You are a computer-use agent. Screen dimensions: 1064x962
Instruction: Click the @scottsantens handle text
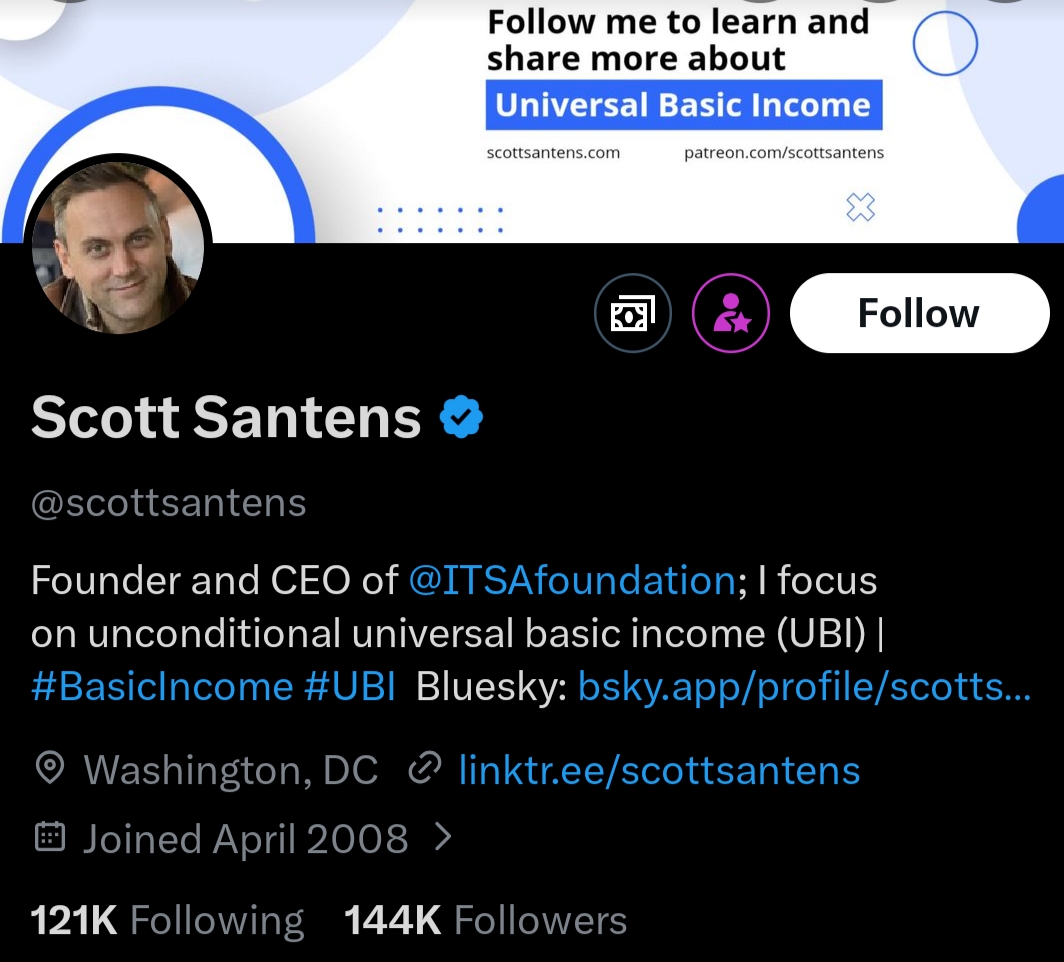pyautogui.click(x=169, y=502)
